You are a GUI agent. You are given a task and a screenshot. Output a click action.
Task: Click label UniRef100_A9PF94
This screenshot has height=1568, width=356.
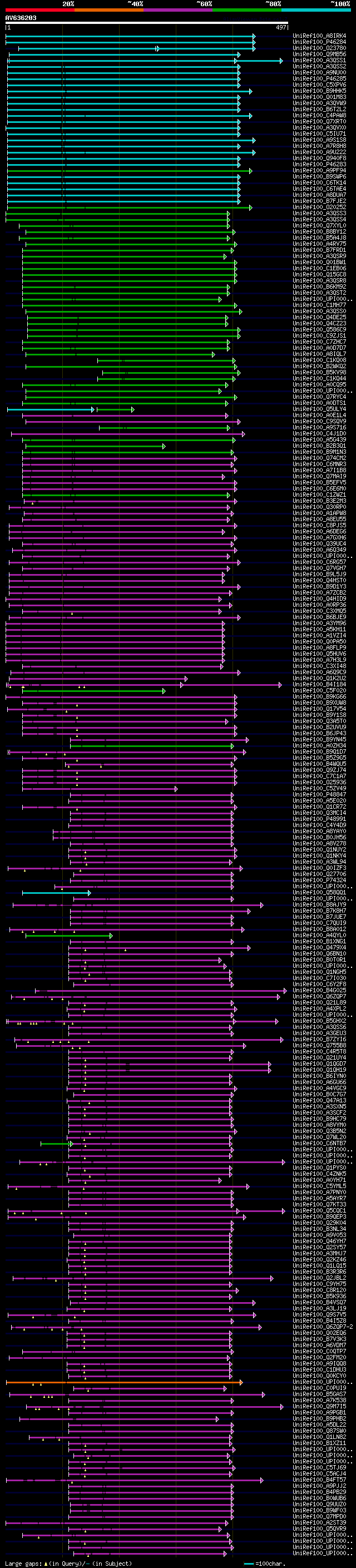319,170
